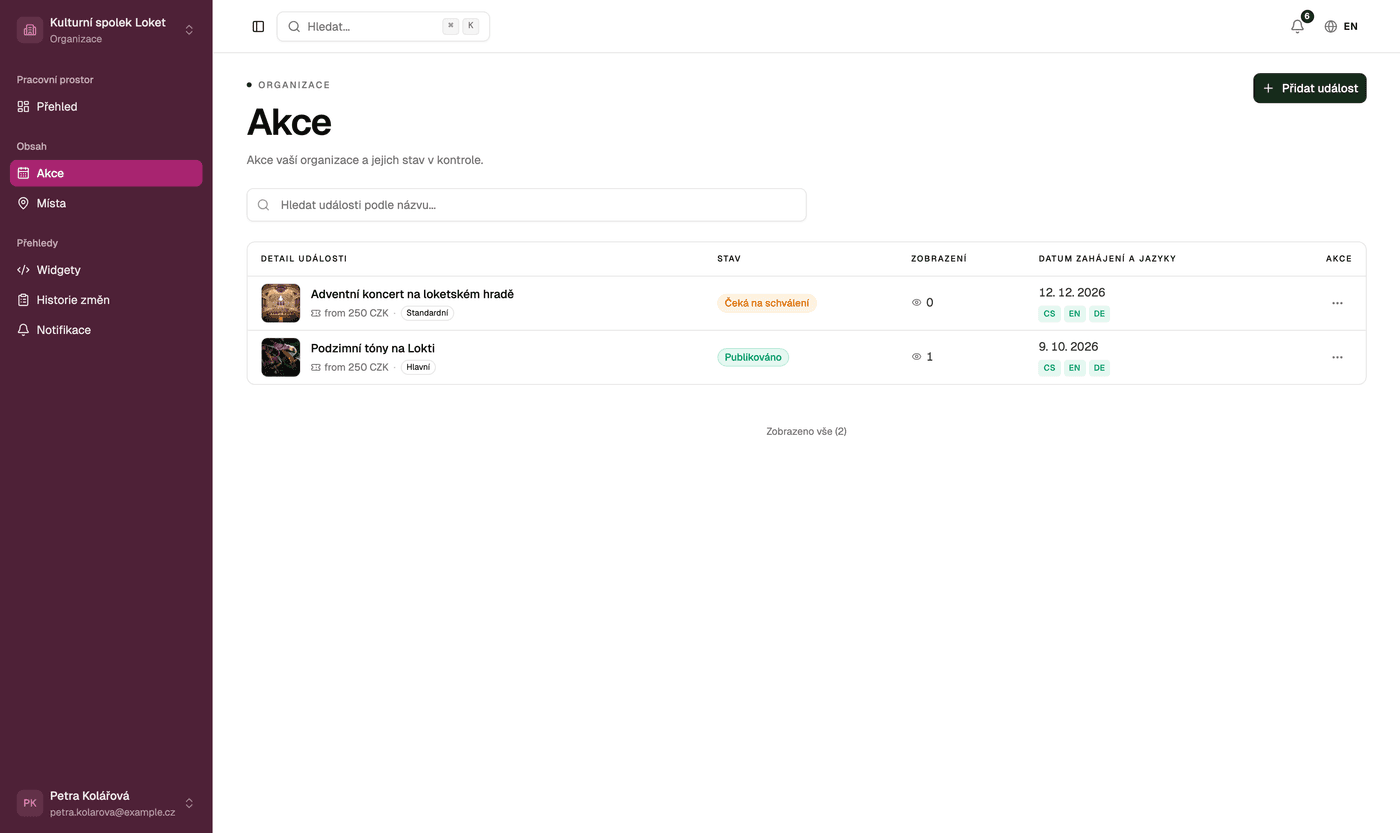
Task: Focus the Hledat události podle názvu field
Action: click(526, 205)
